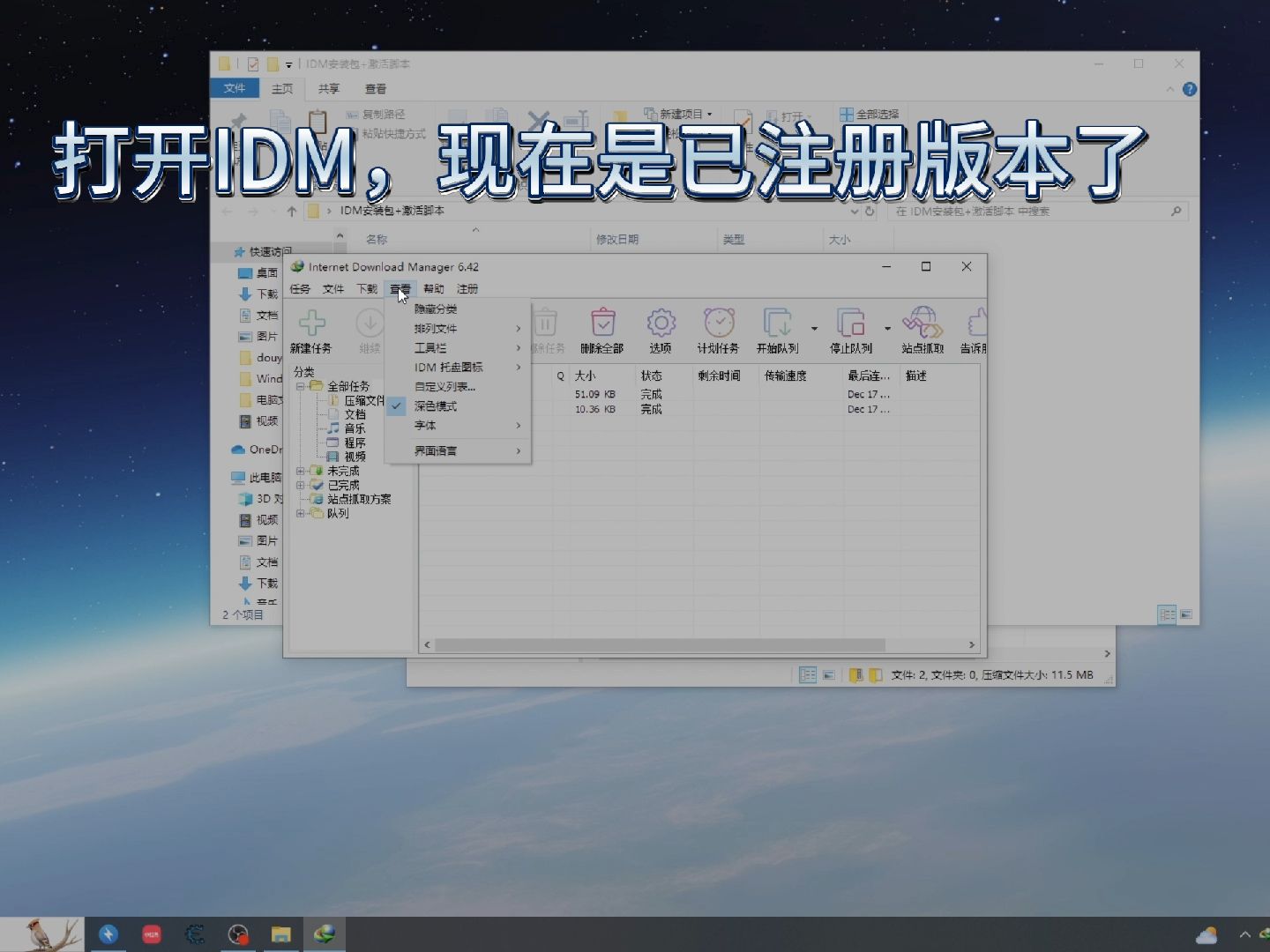1270x952 pixels.
Task: Open 文件 menu in IDM
Action: 333,289
